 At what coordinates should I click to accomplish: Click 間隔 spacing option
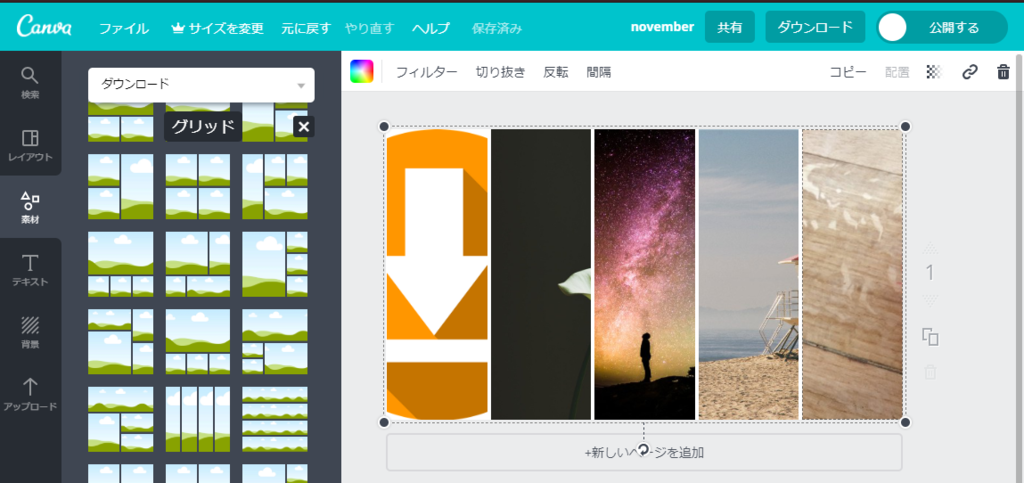(599, 72)
